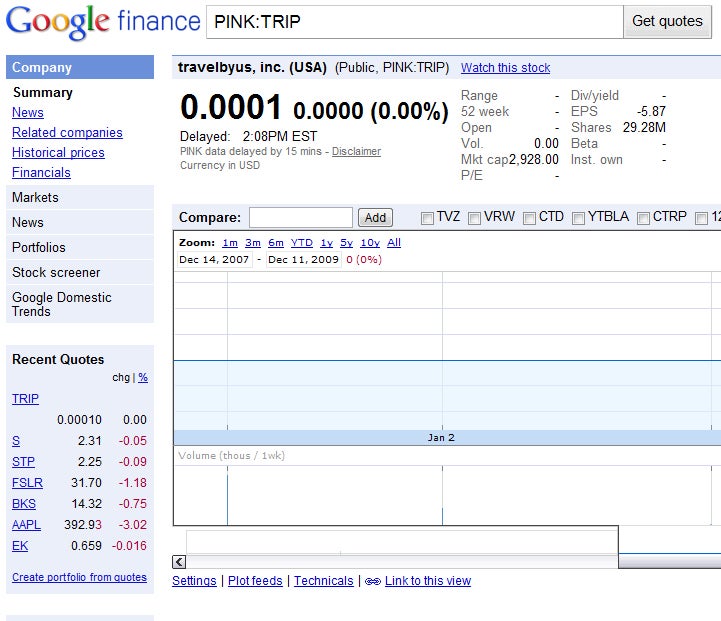Click Watch this stock link

(x=505, y=68)
